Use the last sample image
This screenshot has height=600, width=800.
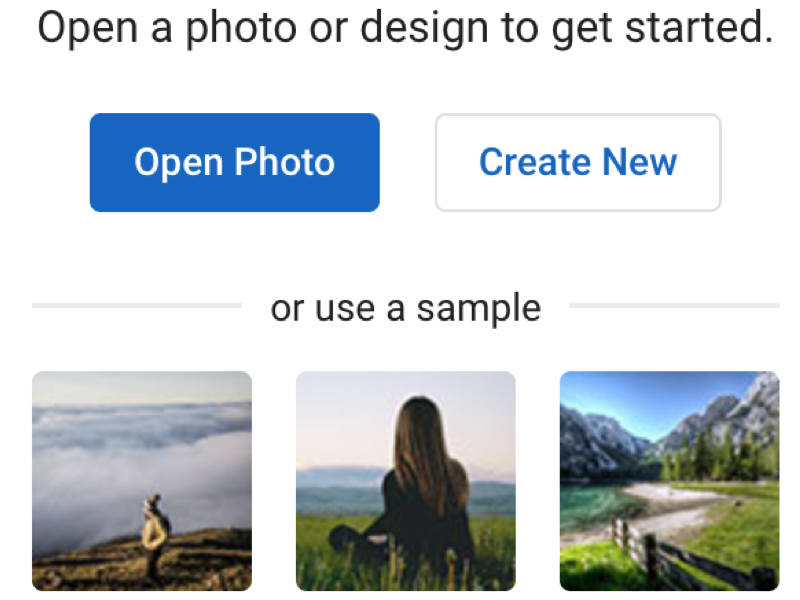pos(669,481)
